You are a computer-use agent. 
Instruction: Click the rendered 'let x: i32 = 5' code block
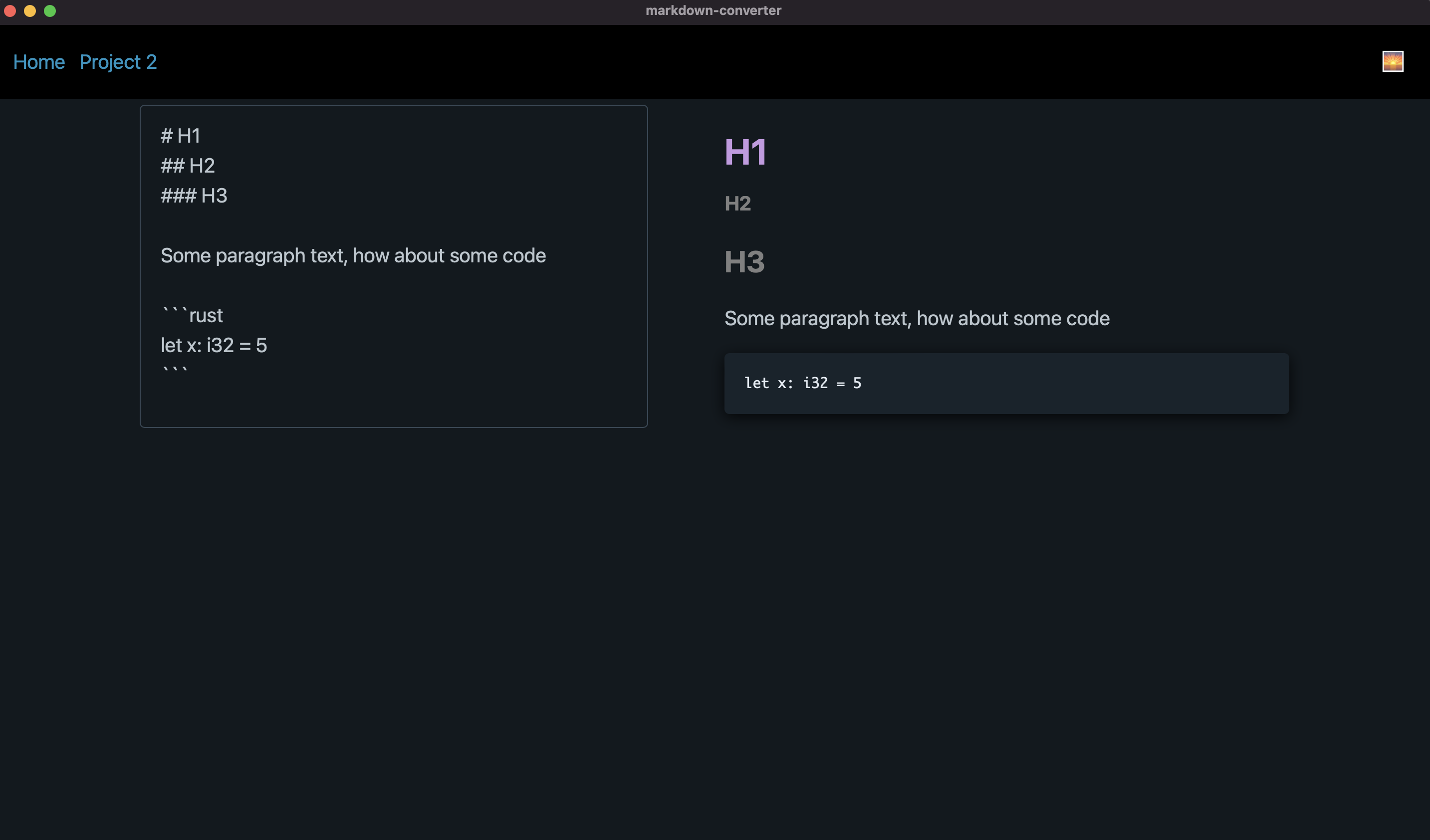click(x=1006, y=384)
